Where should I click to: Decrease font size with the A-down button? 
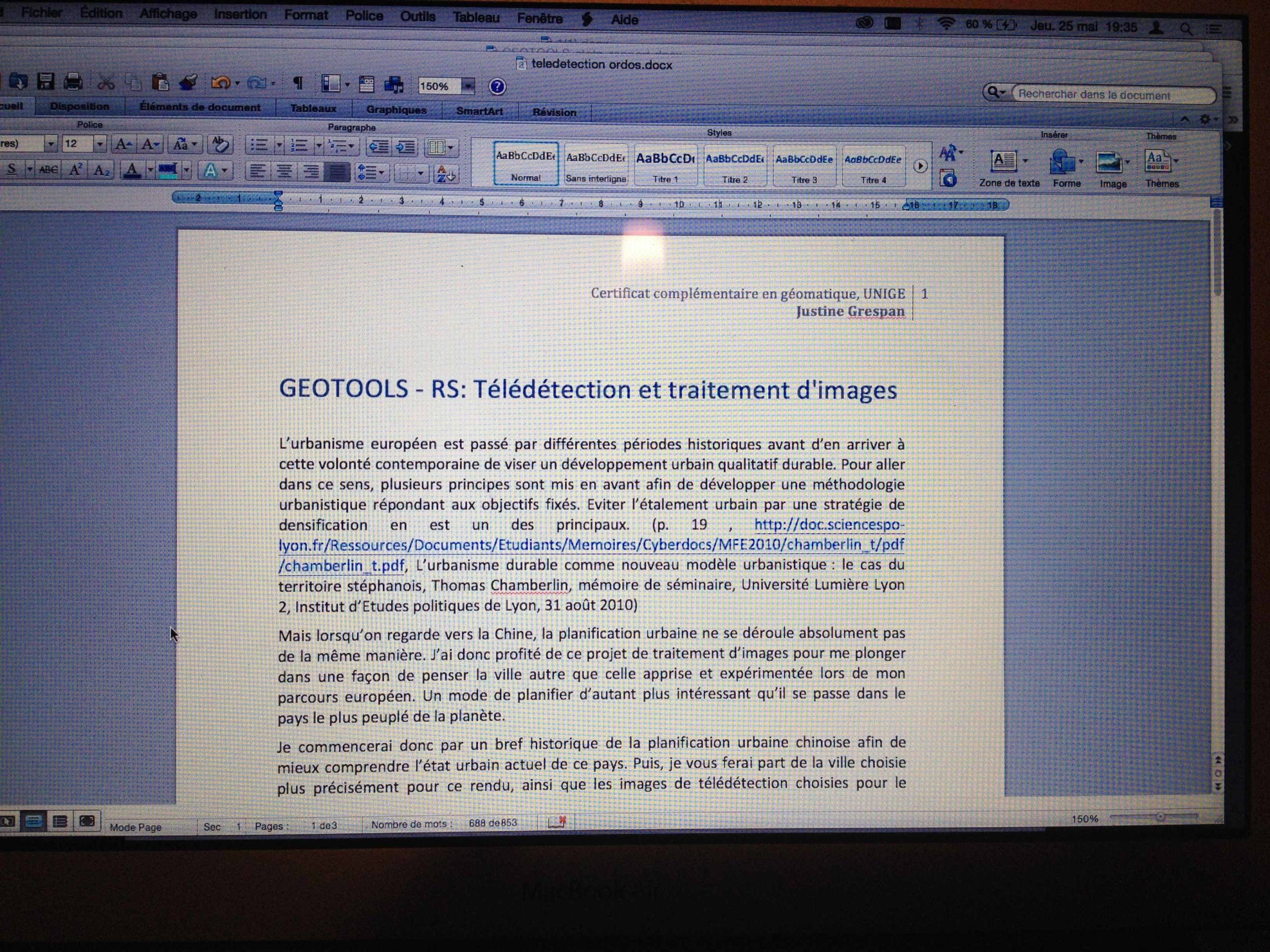(150, 145)
